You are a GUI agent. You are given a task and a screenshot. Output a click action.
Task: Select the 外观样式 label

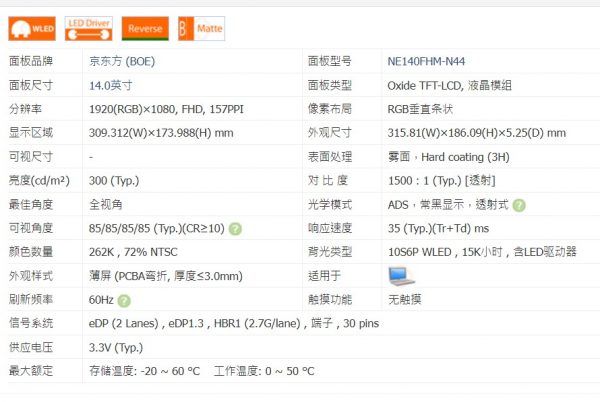point(31,276)
